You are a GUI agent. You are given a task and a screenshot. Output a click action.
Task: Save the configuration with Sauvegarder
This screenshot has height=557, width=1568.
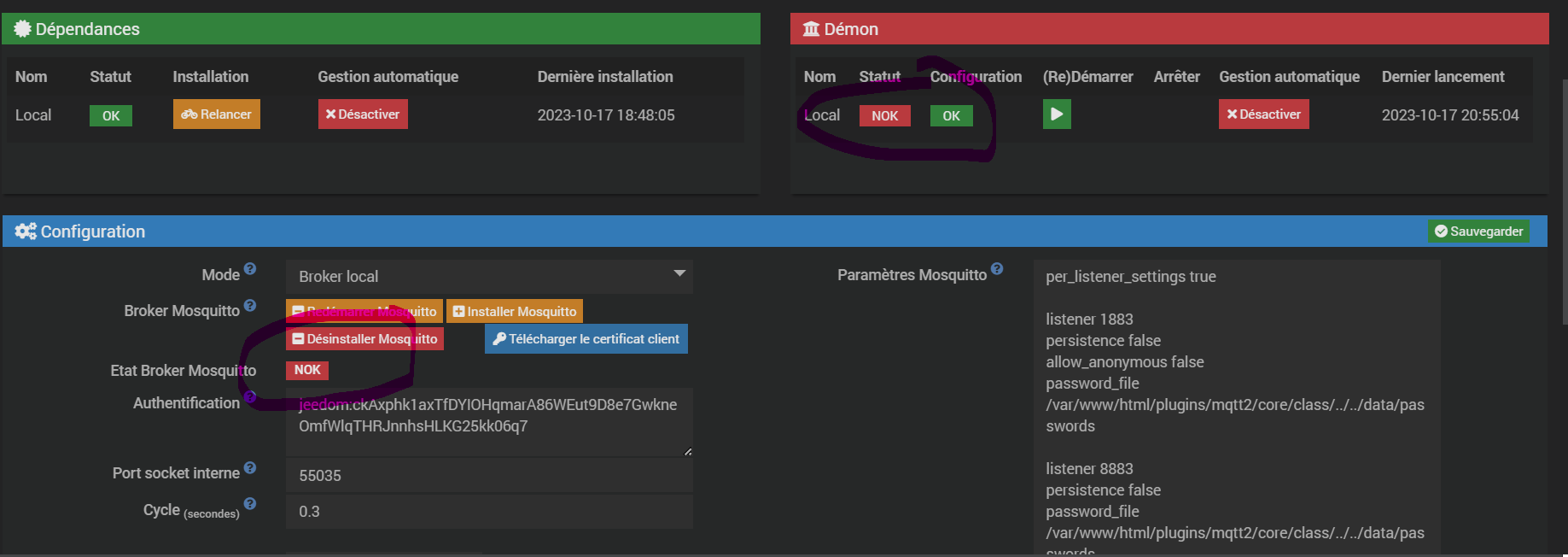click(1478, 232)
